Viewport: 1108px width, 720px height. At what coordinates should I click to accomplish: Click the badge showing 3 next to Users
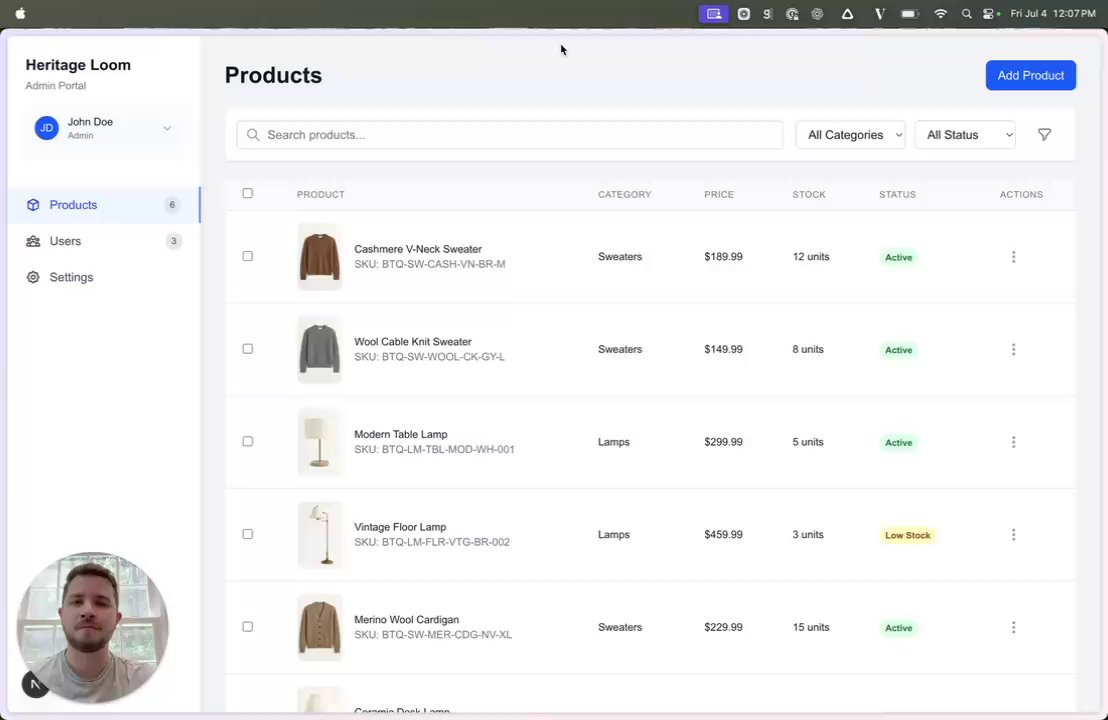(x=173, y=241)
